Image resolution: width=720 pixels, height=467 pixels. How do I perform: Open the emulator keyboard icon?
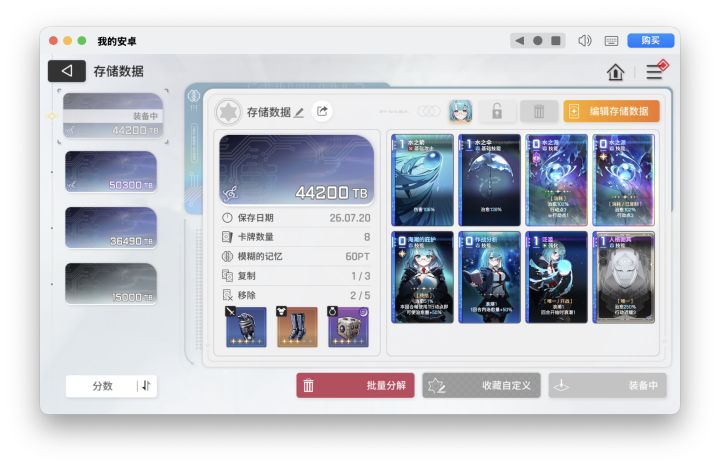click(611, 41)
